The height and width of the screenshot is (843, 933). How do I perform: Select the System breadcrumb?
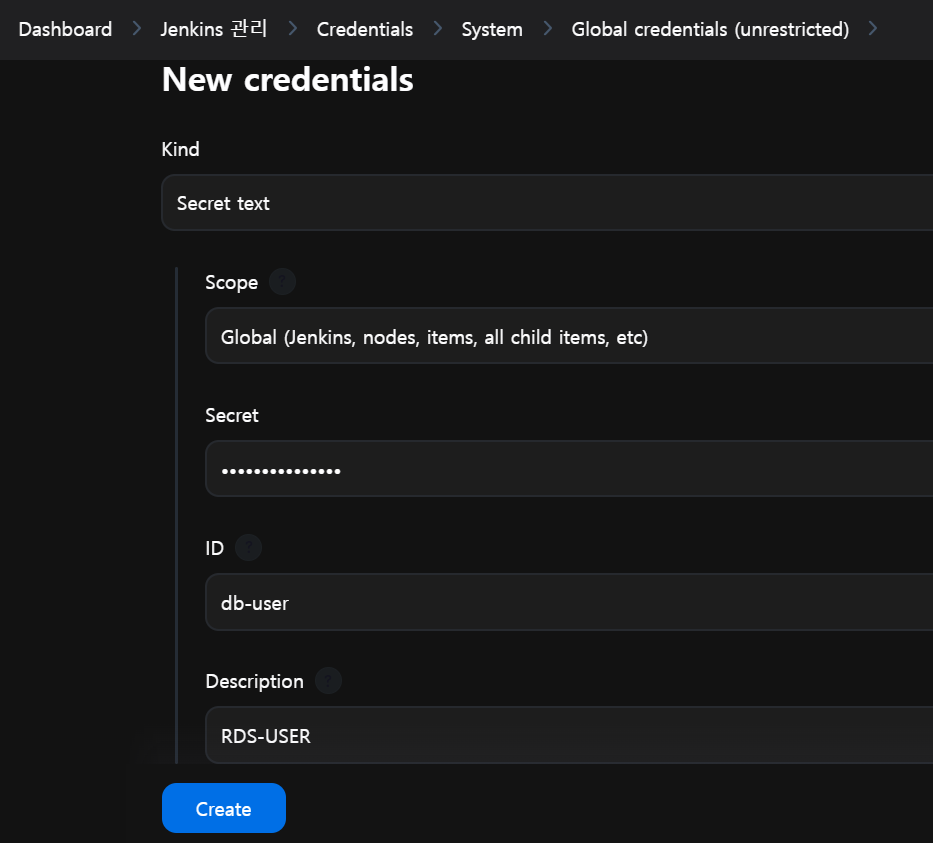click(492, 29)
